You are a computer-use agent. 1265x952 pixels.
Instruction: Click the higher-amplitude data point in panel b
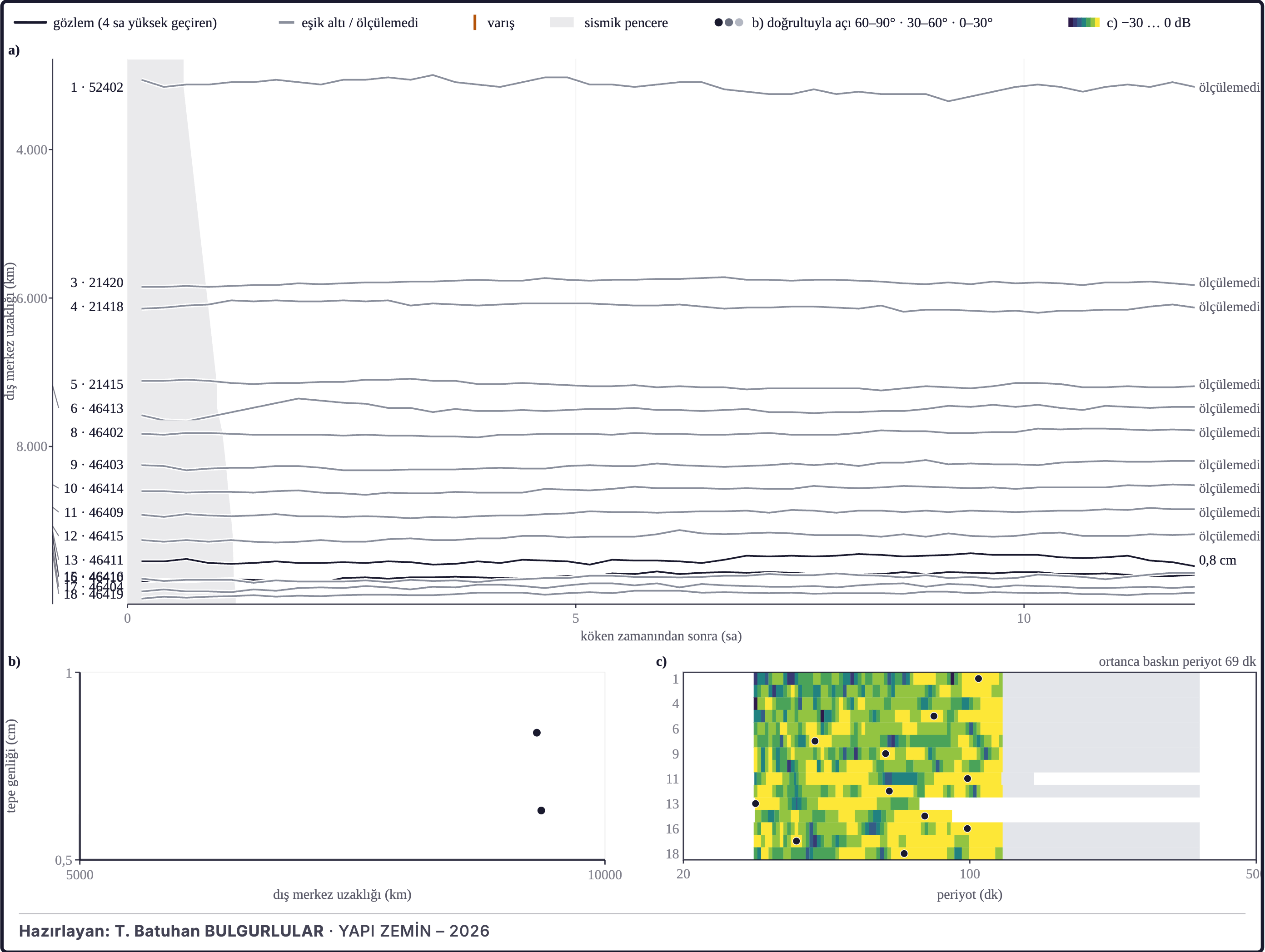(x=537, y=733)
